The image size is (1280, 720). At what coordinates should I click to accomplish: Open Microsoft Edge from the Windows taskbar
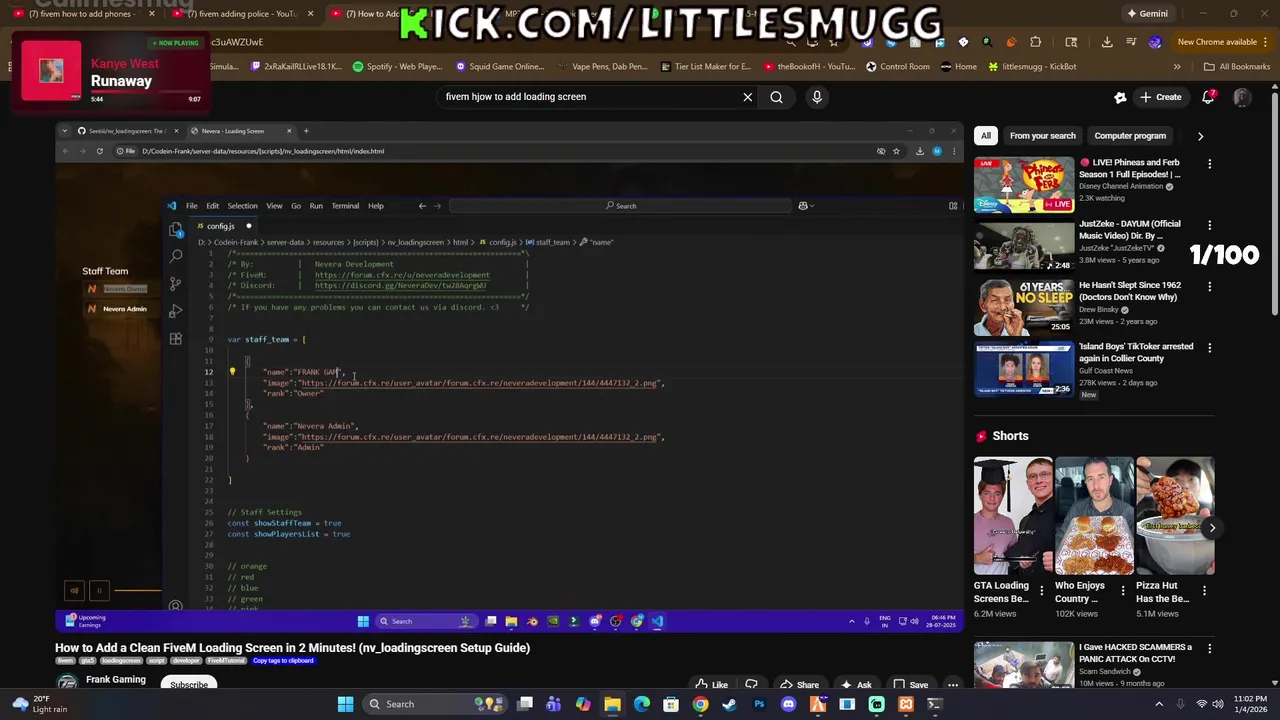point(641,704)
